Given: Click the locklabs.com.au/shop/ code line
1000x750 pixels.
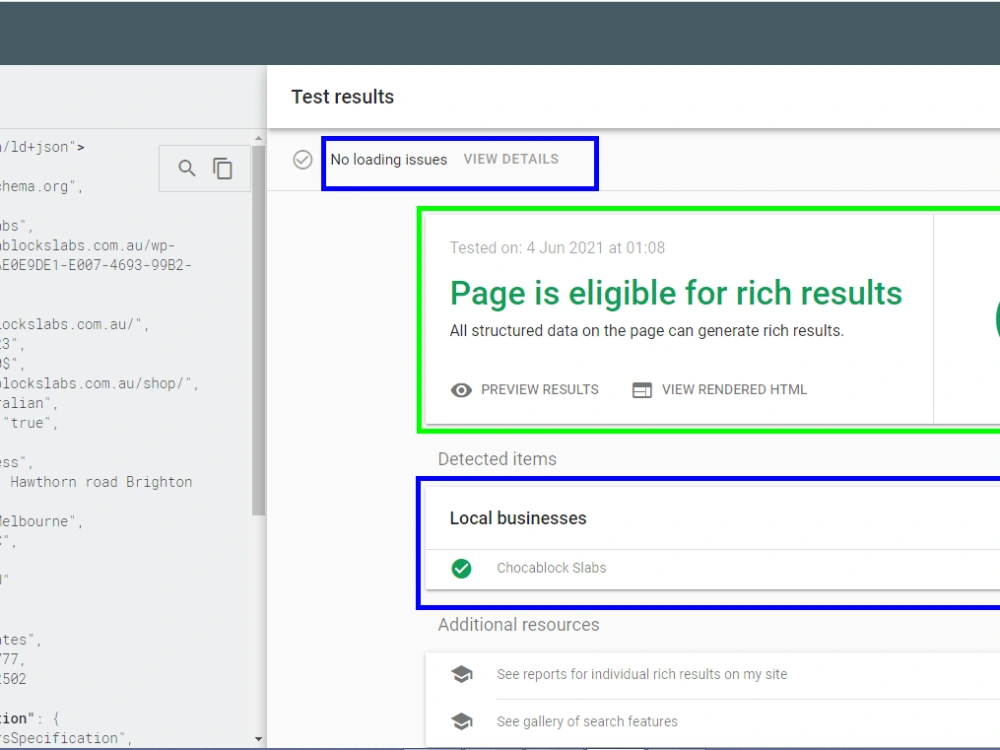Looking at the screenshot, I should pos(99,384).
